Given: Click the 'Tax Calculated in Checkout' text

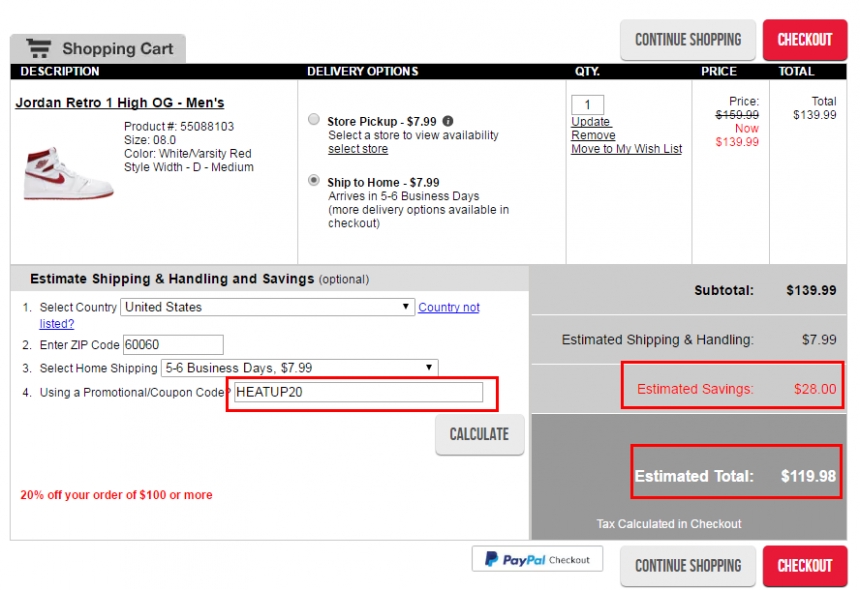Looking at the screenshot, I should 669,524.
